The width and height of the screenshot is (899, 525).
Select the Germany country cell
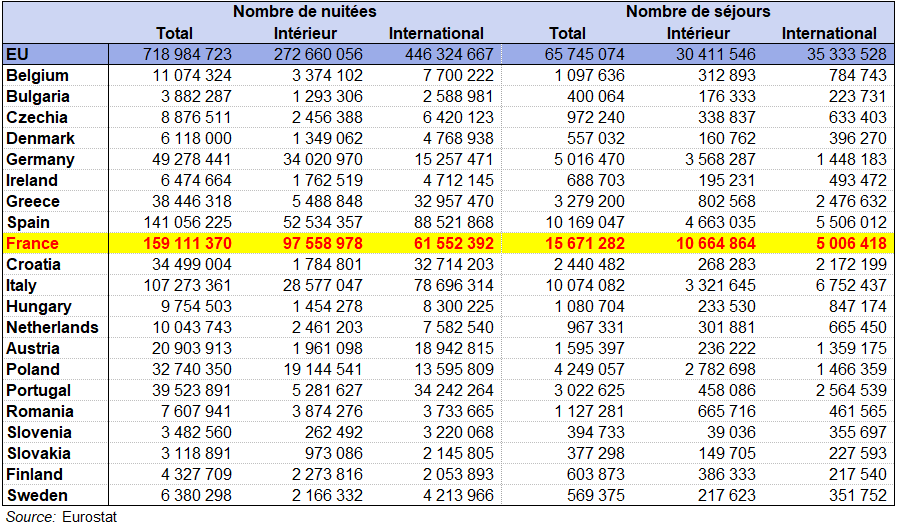tap(40, 160)
